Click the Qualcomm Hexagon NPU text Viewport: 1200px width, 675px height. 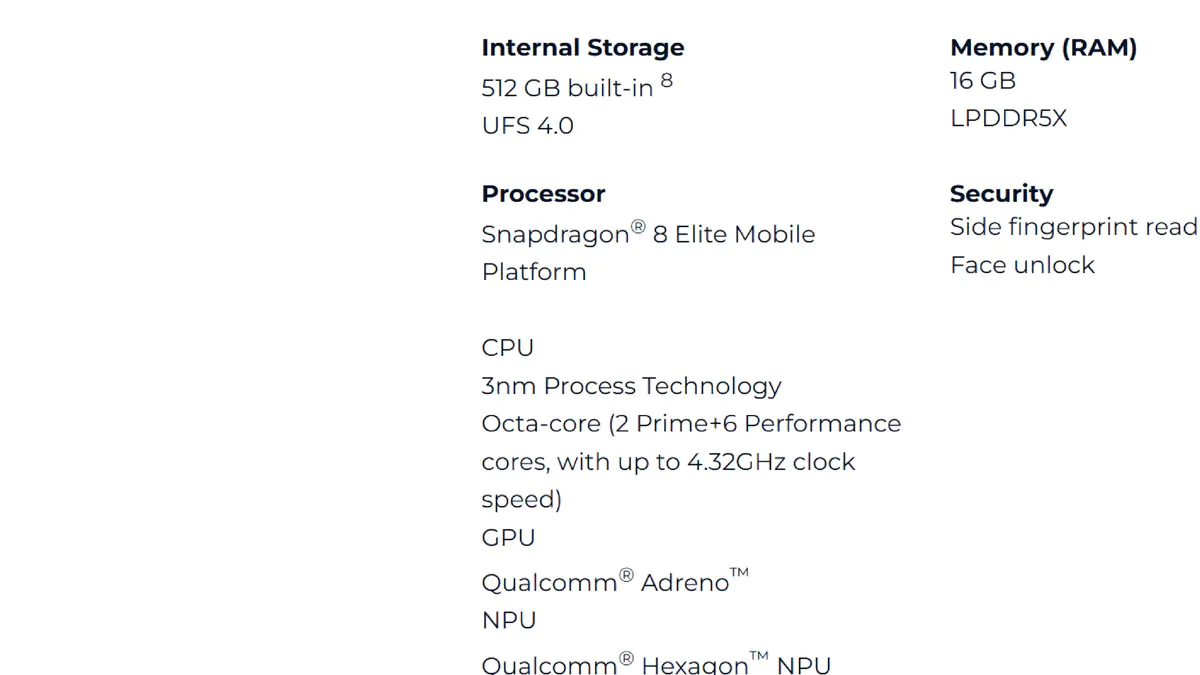tap(656, 663)
